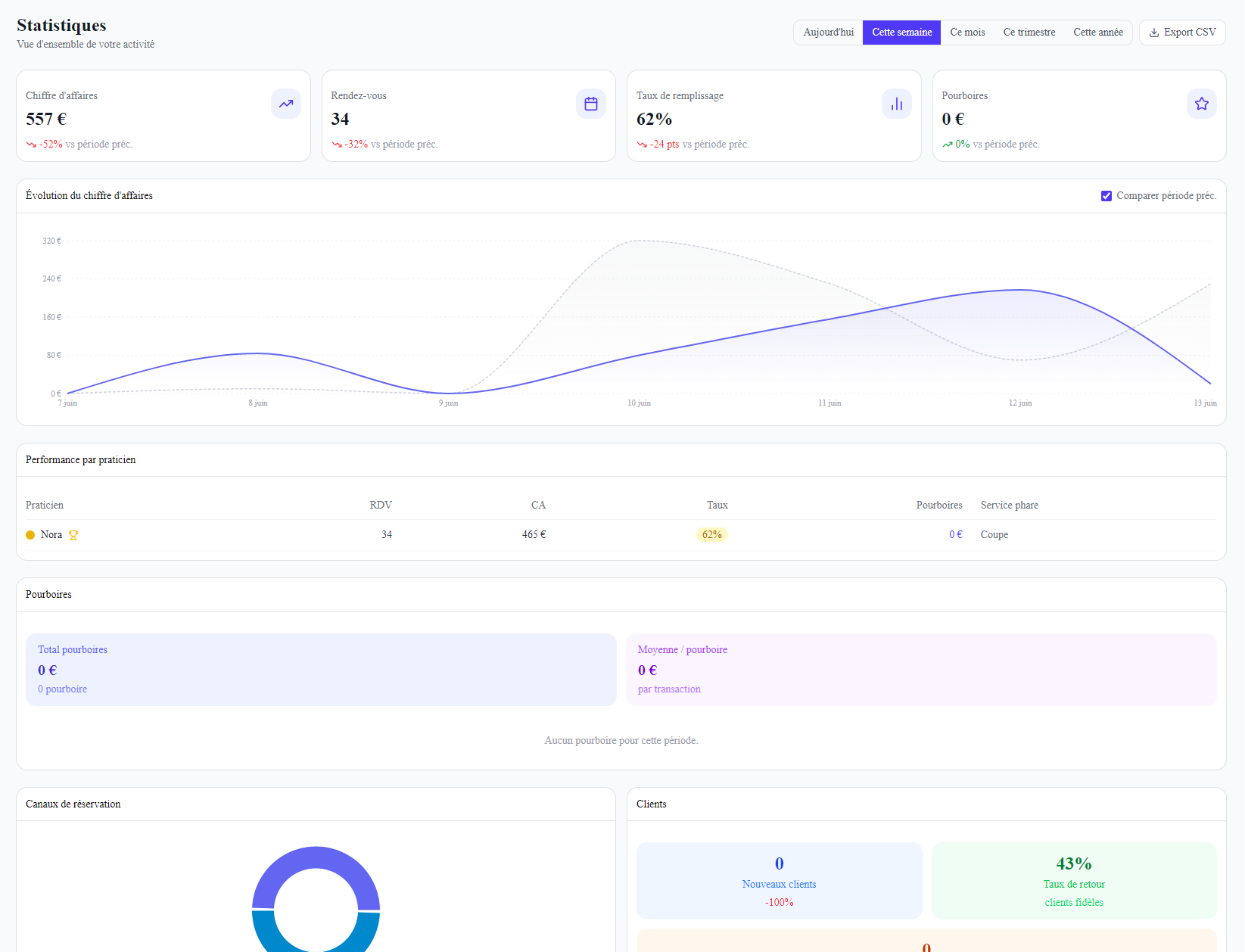Click the green up-trend arrow under Pourboires

click(947, 145)
